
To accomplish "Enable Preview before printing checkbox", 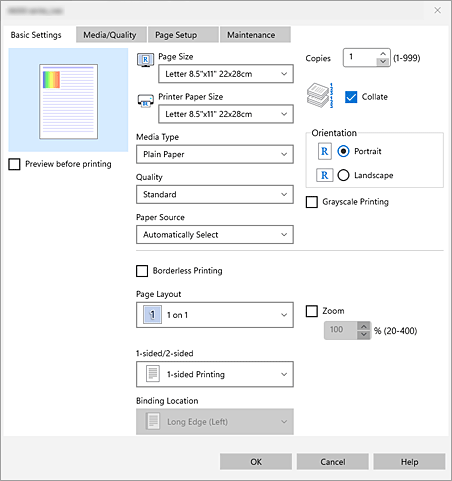I will (x=14, y=164).
